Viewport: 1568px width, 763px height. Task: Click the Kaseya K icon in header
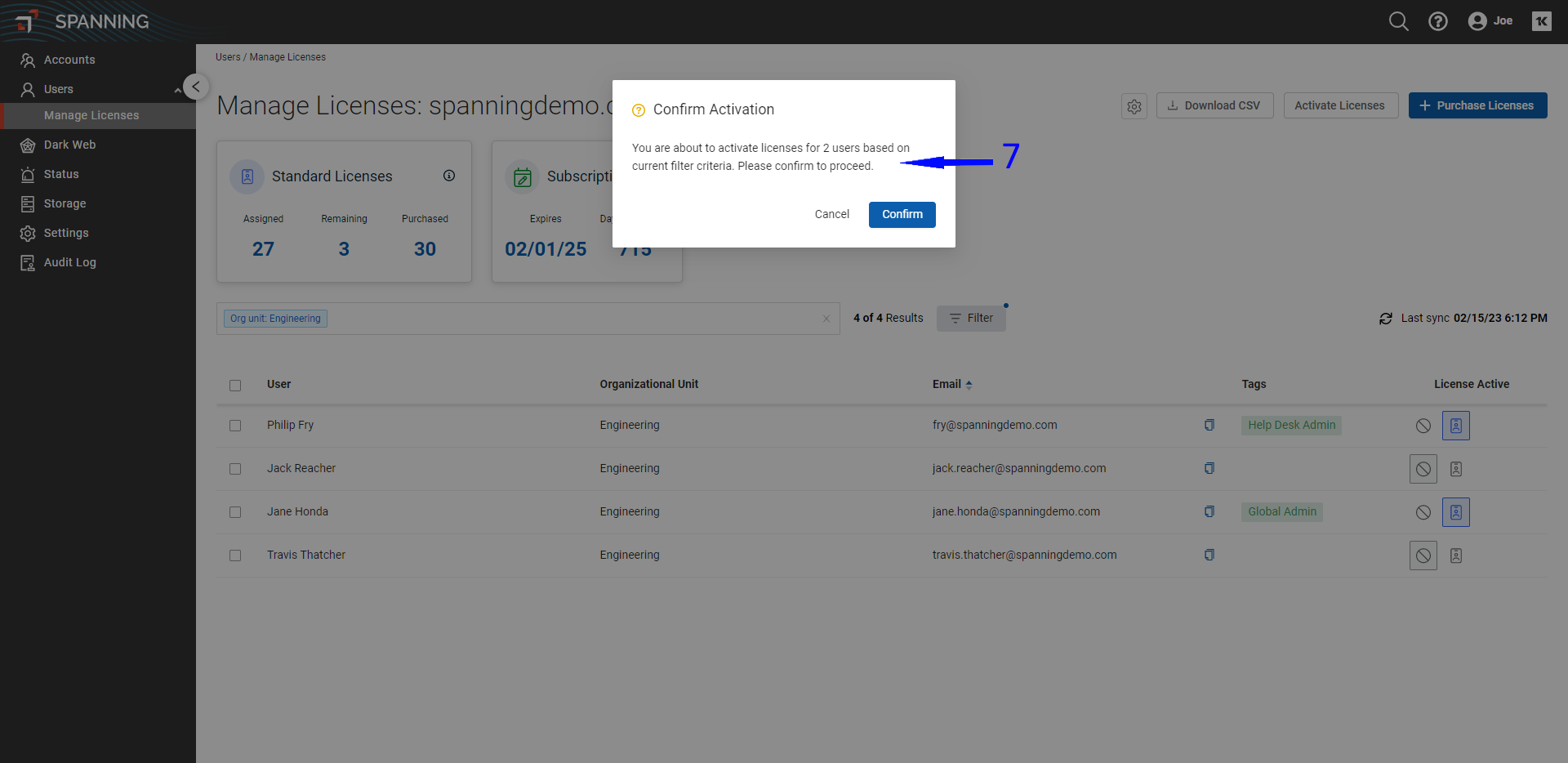coord(1541,21)
